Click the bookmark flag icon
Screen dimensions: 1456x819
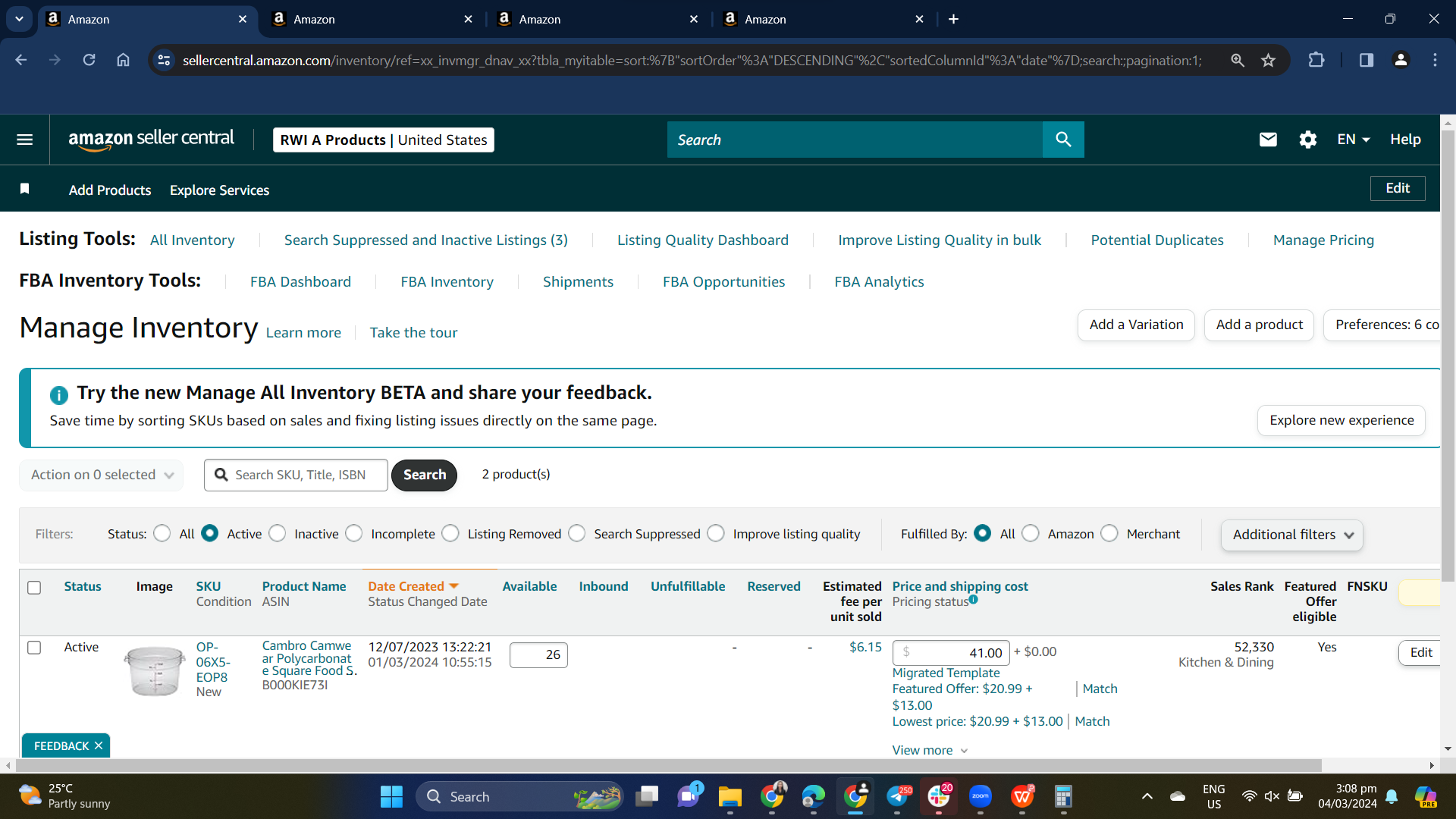25,189
